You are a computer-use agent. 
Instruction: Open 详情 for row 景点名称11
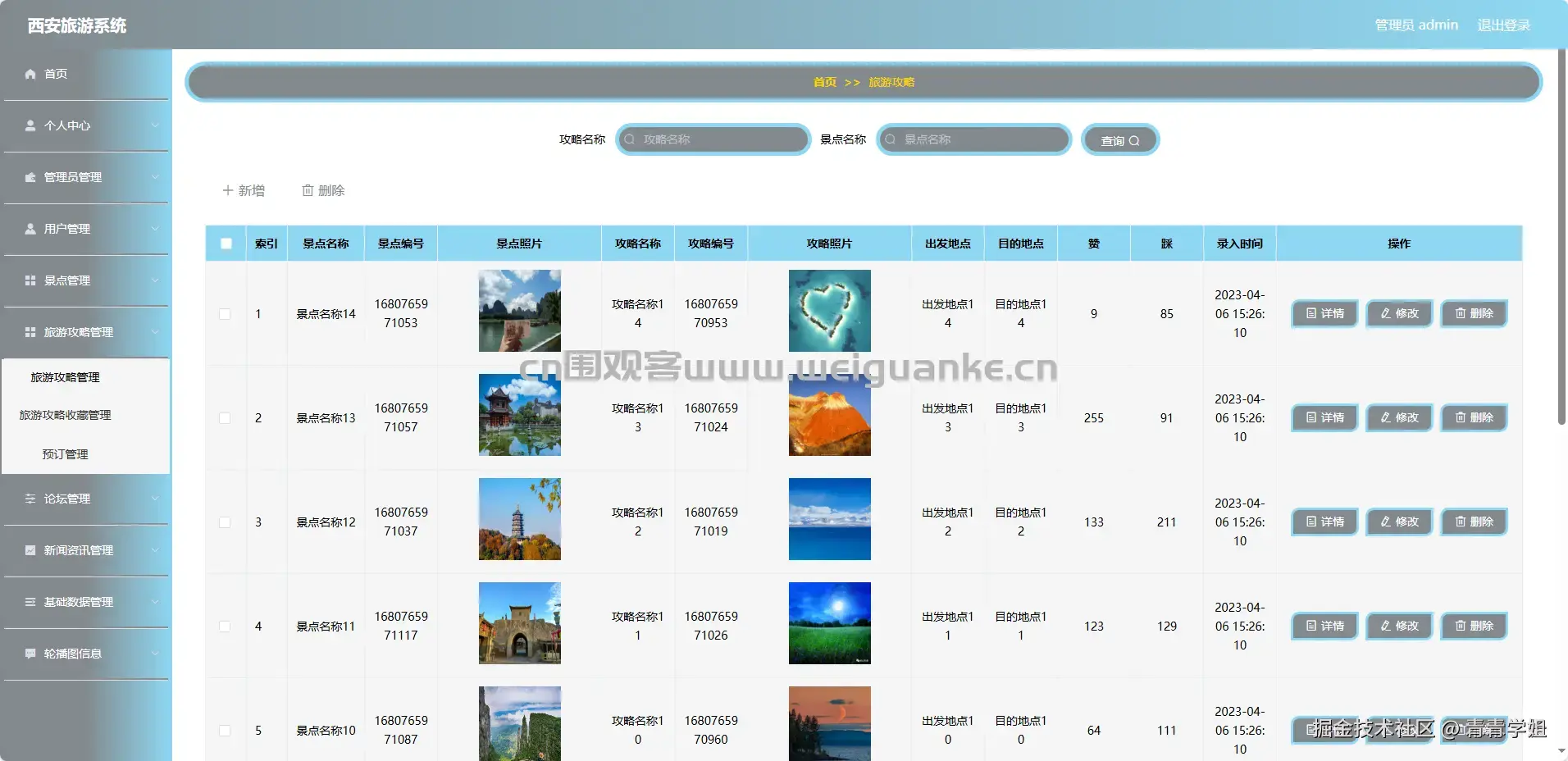tap(1324, 626)
